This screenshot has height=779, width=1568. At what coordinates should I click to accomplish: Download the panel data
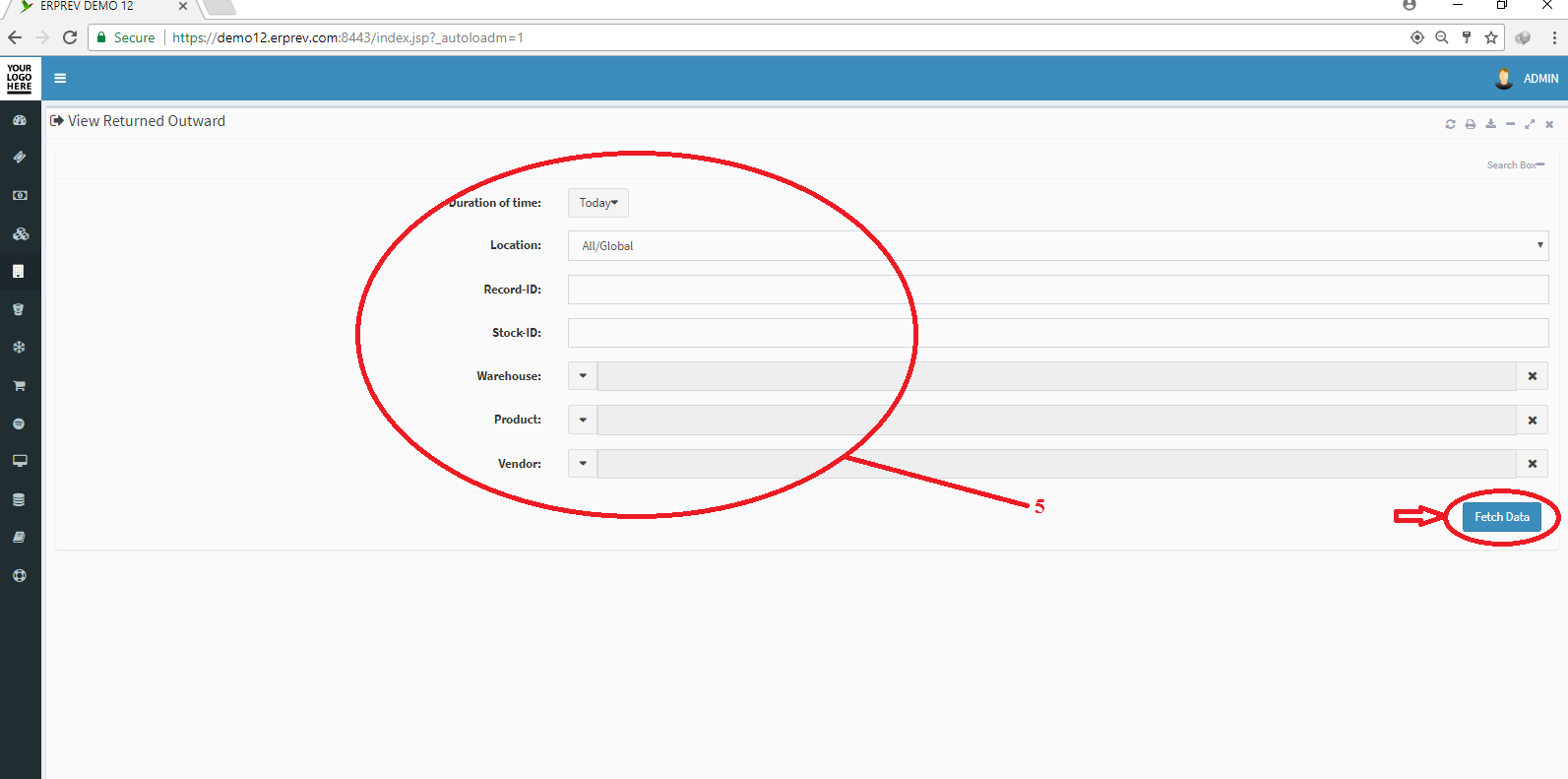1490,124
